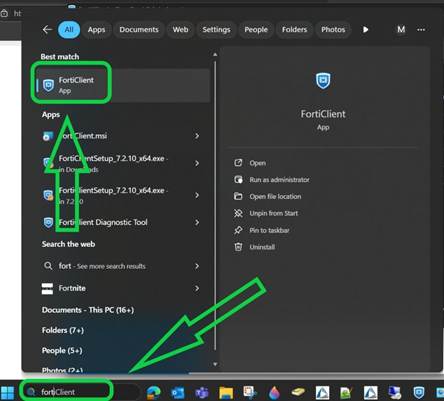Screen dimensions: 444x401
Task: Expand FortiClientSetup in Downloads chevron
Action: (x=197, y=163)
